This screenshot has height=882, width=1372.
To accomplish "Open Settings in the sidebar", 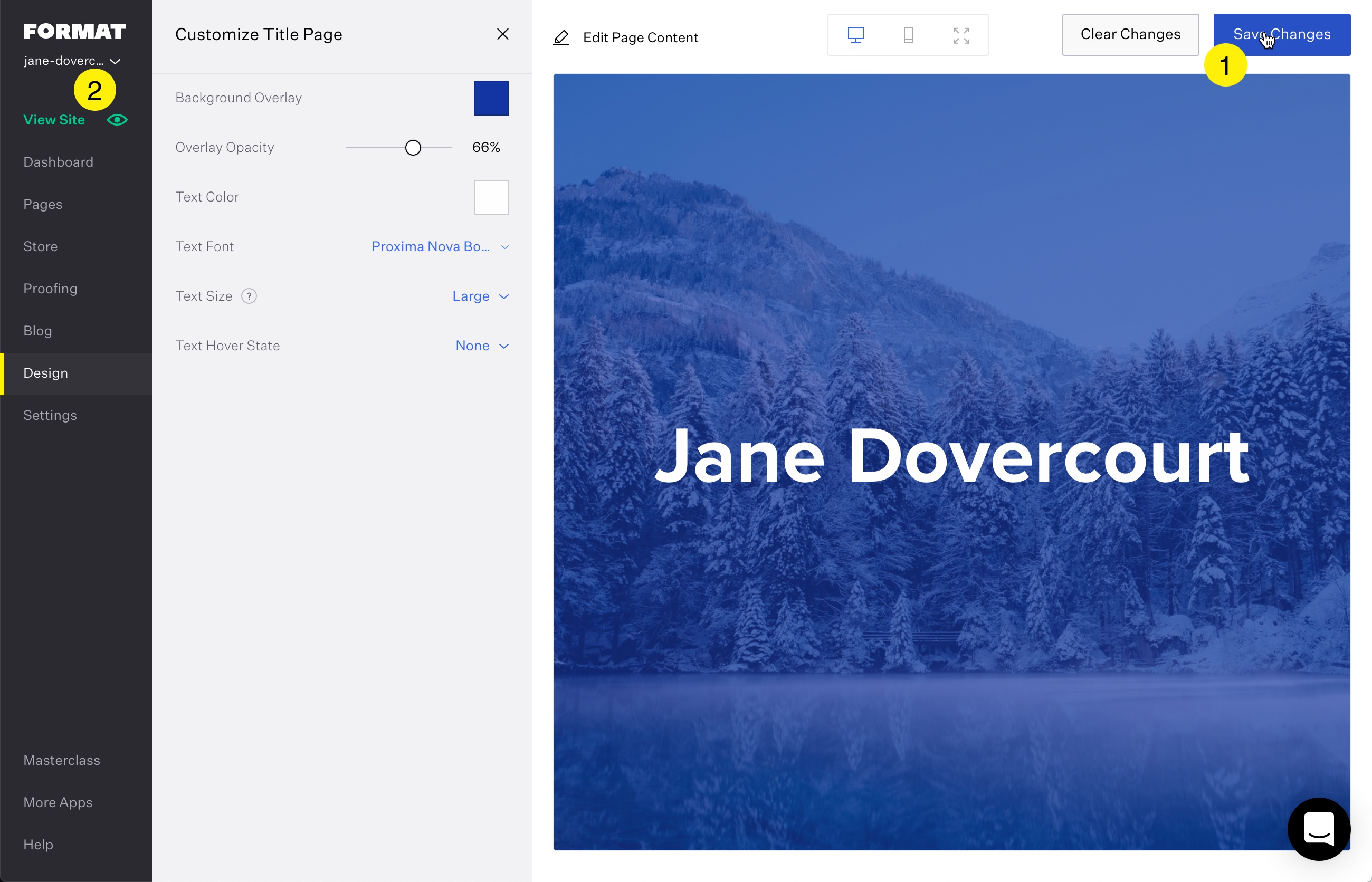I will click(51, 415).
